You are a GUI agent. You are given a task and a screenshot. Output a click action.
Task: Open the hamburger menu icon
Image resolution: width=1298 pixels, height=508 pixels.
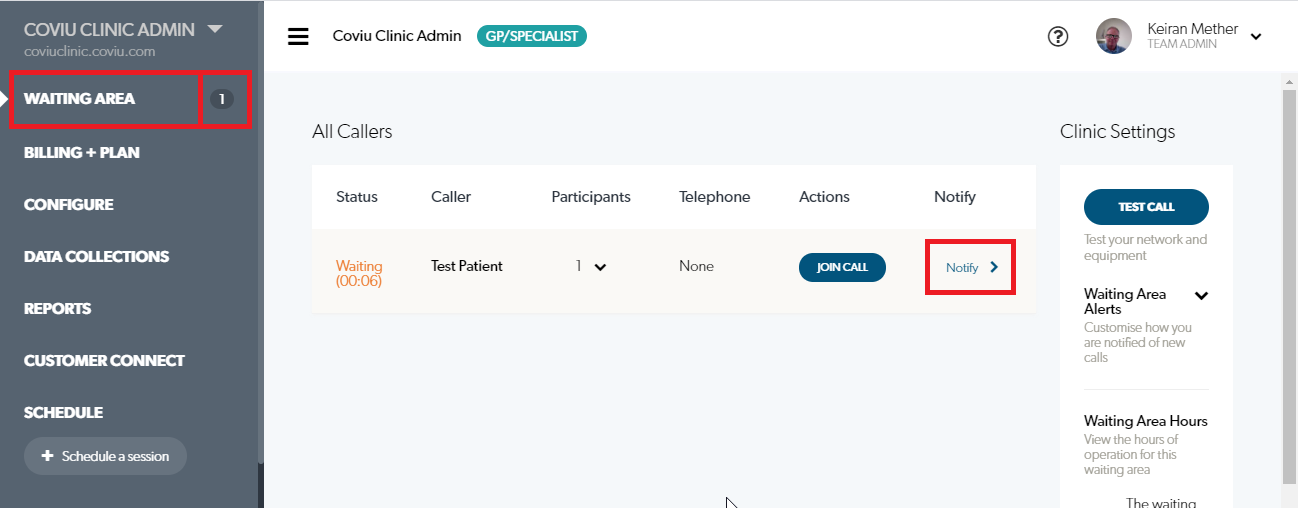[x=298, y=37]
